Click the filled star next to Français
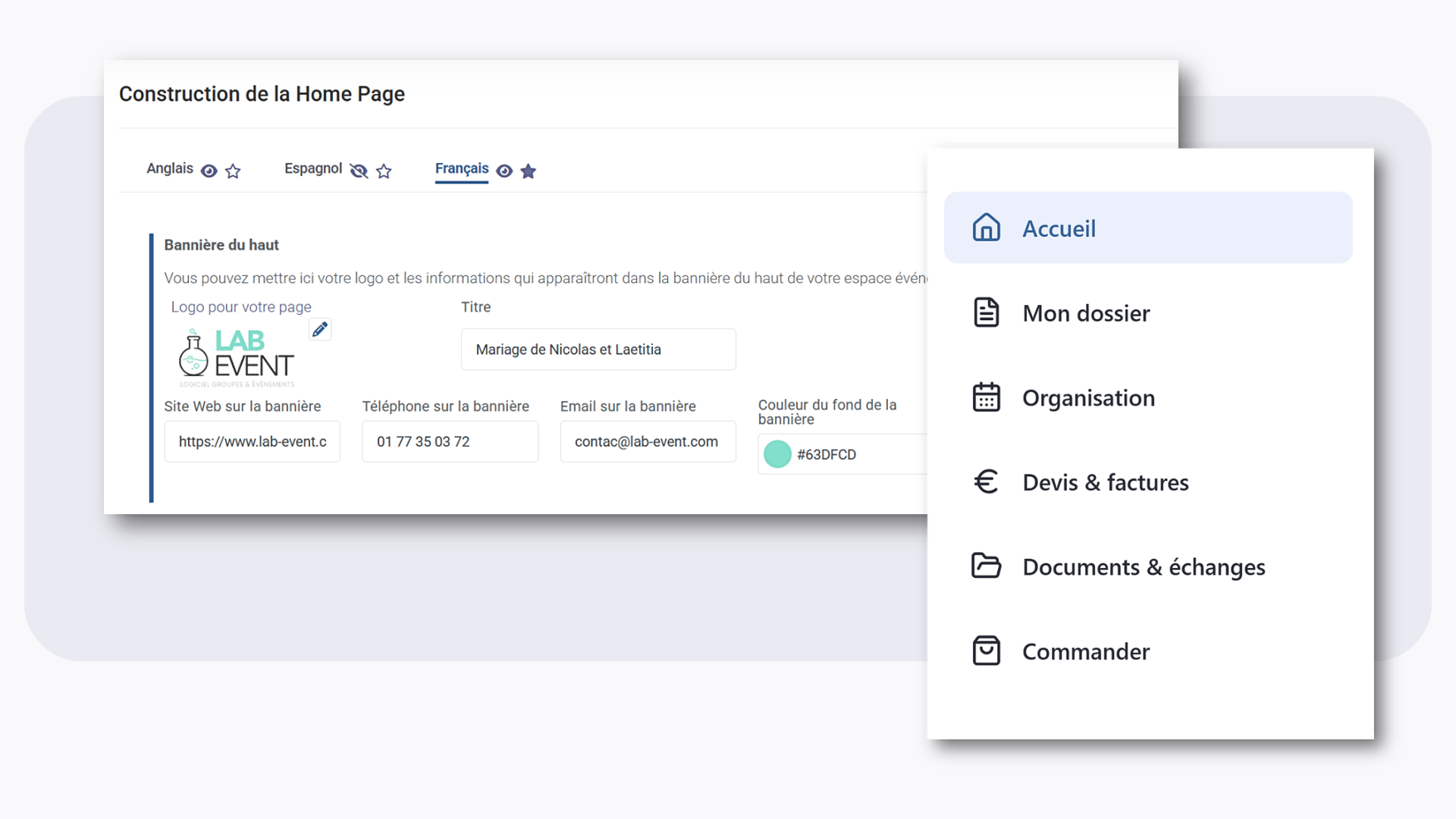This screenshot has width=1456, height=819. coord(529,171)
